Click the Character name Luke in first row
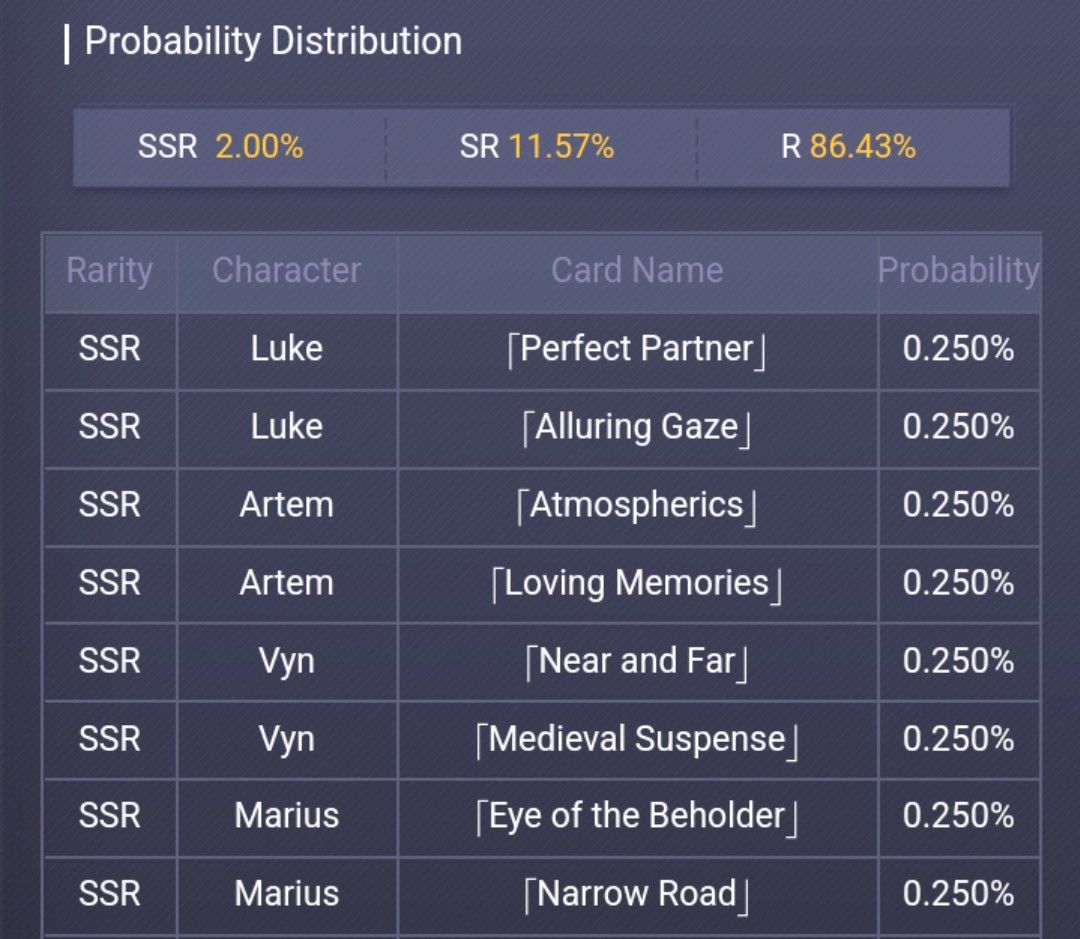1080x939 pixels. pyautogui.click(x=286, y=349)
